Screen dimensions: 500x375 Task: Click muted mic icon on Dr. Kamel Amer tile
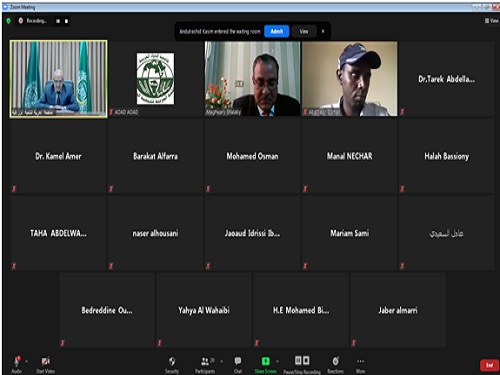click(x=14, y=189)
